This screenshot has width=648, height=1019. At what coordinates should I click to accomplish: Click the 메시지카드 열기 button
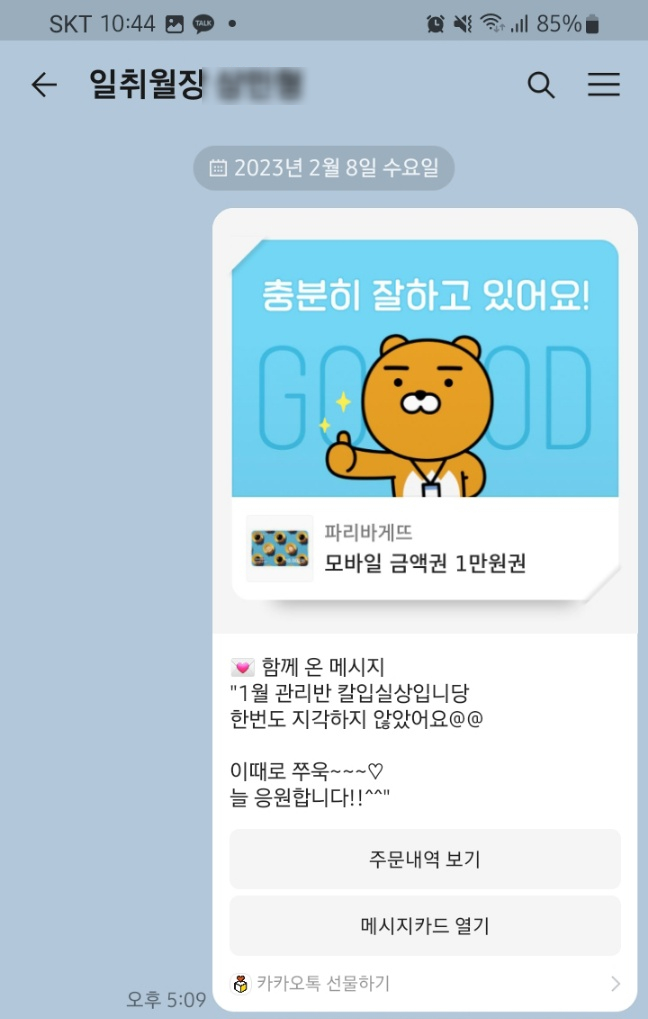point(425,925)
